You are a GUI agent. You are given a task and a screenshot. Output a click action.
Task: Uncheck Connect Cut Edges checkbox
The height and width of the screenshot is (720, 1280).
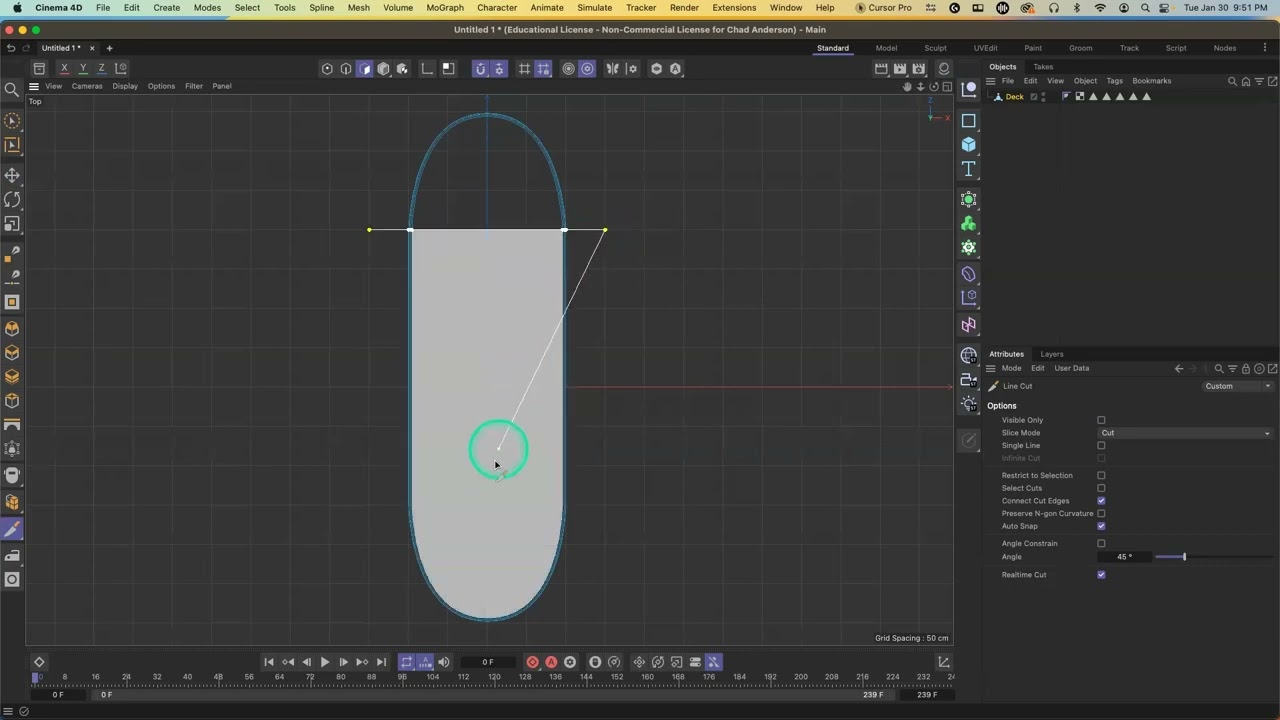pyautogui.click(x=1101, y=501)
